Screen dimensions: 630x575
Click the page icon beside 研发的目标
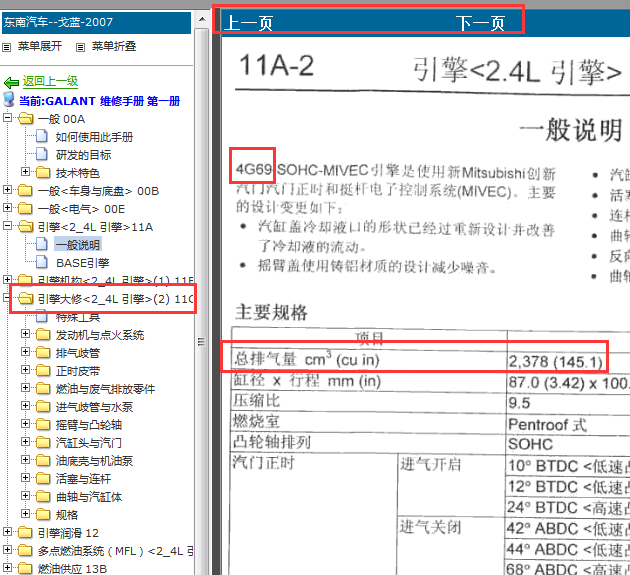point(42,154)
